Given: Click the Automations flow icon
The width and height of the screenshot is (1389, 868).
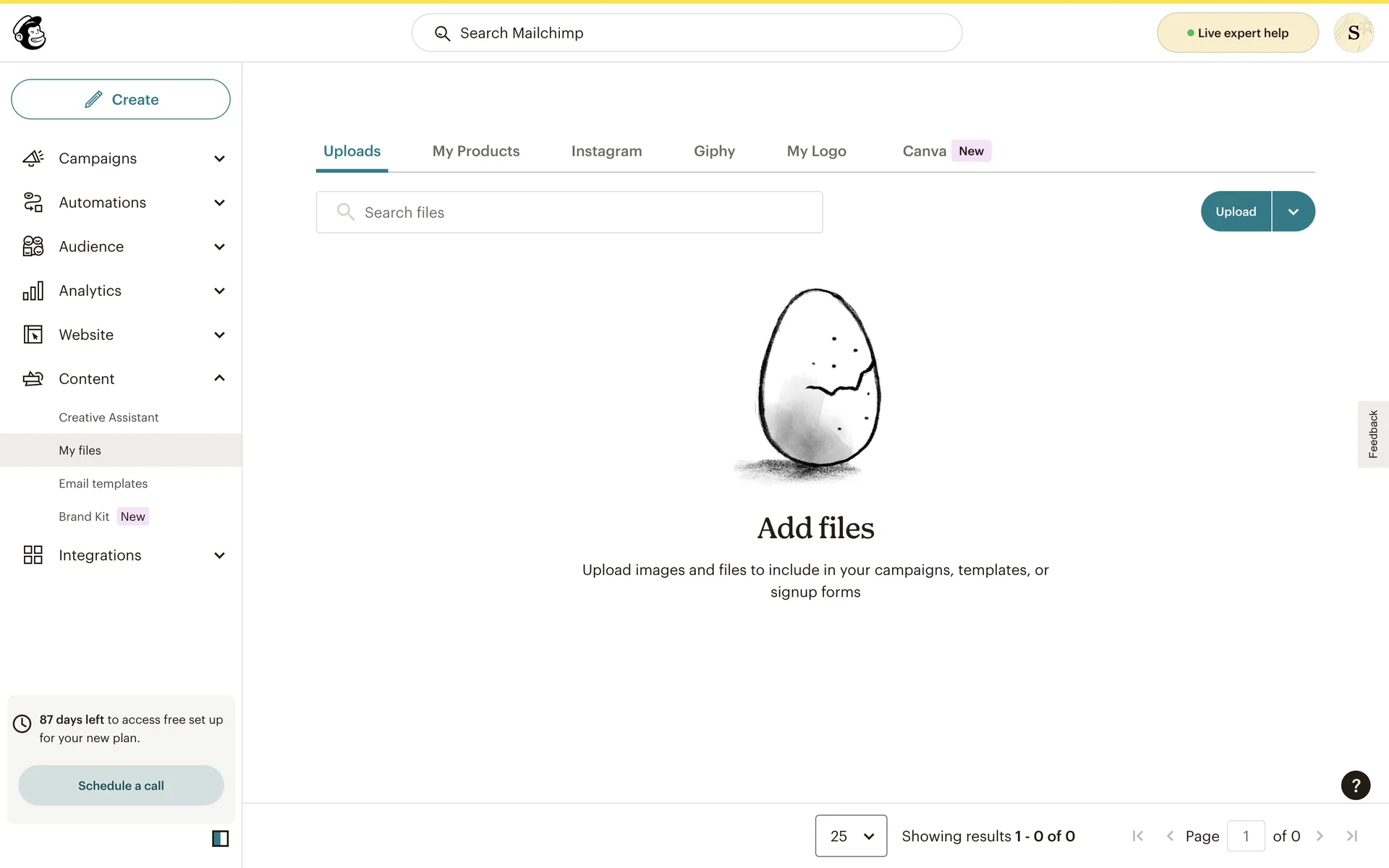Looking at the screenshot, I should tap(33, 203).
